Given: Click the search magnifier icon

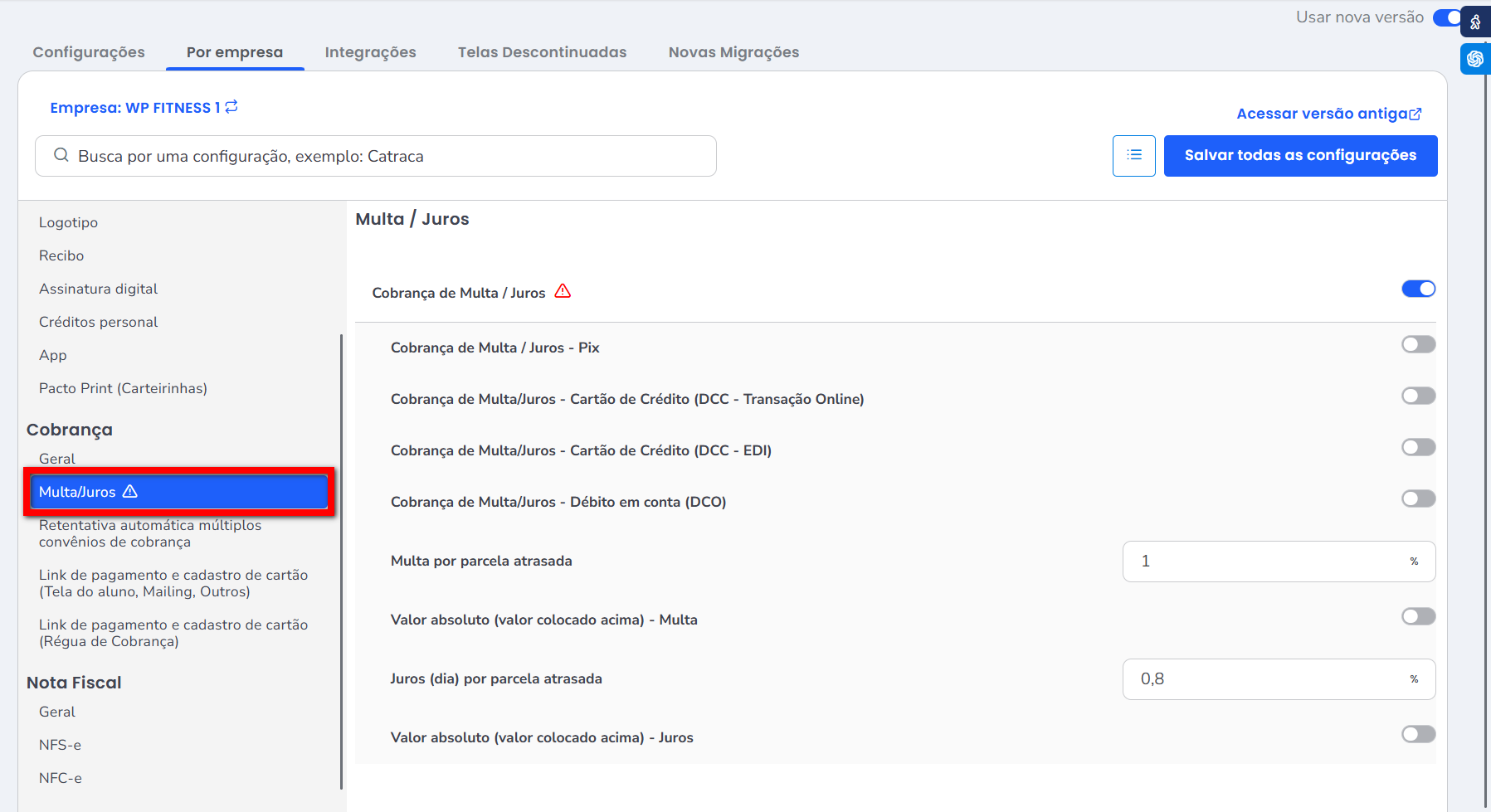Looking at the screenshot, I should pos(61,156).
